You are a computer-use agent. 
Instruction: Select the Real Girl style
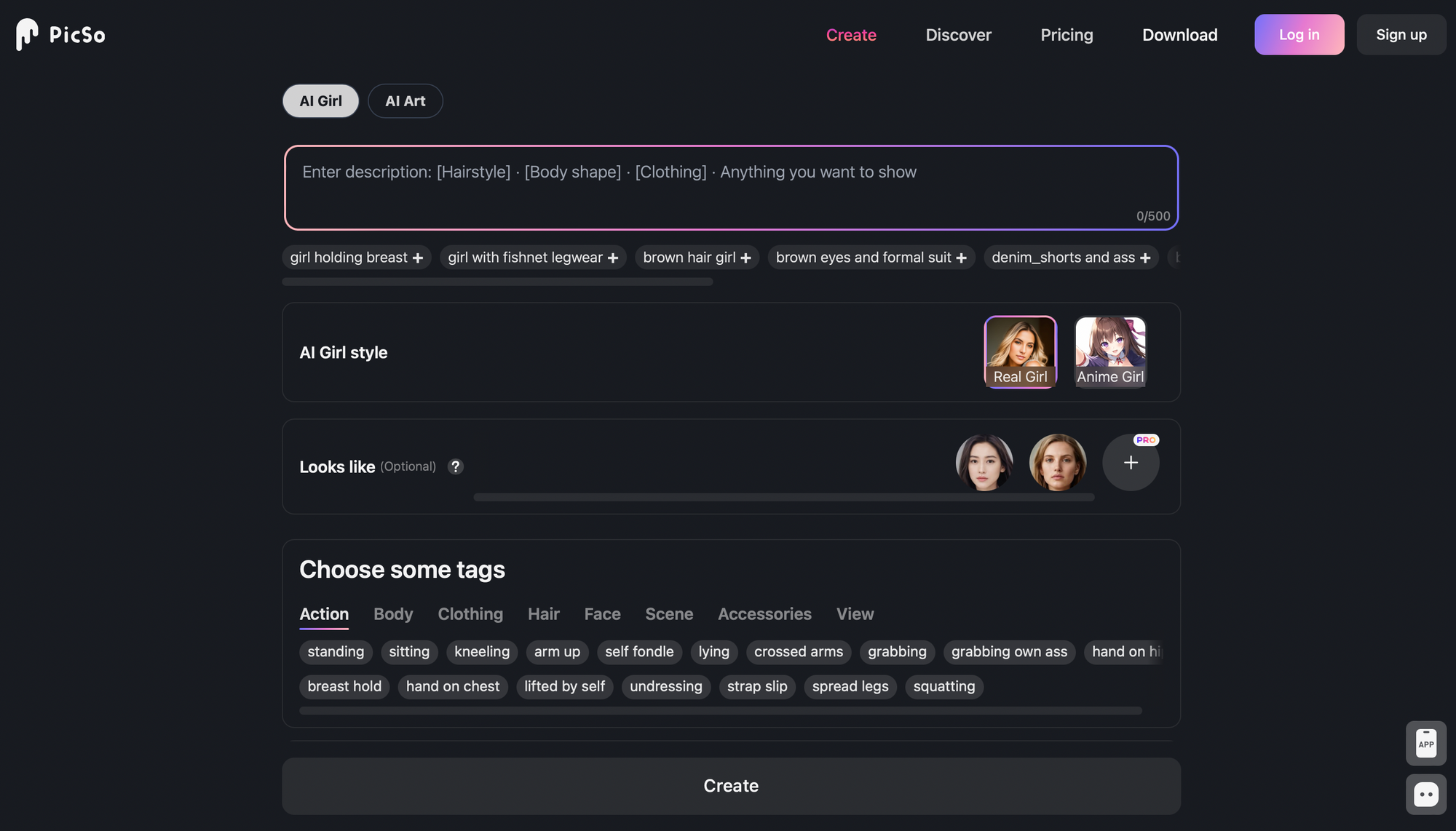tap(1020, 352)
